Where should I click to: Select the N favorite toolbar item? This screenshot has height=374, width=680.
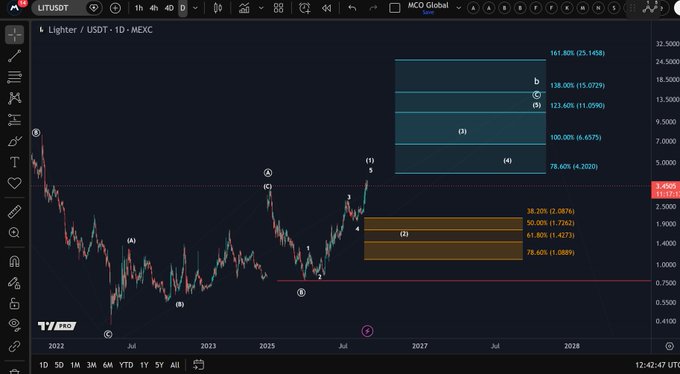pos(598,8)
